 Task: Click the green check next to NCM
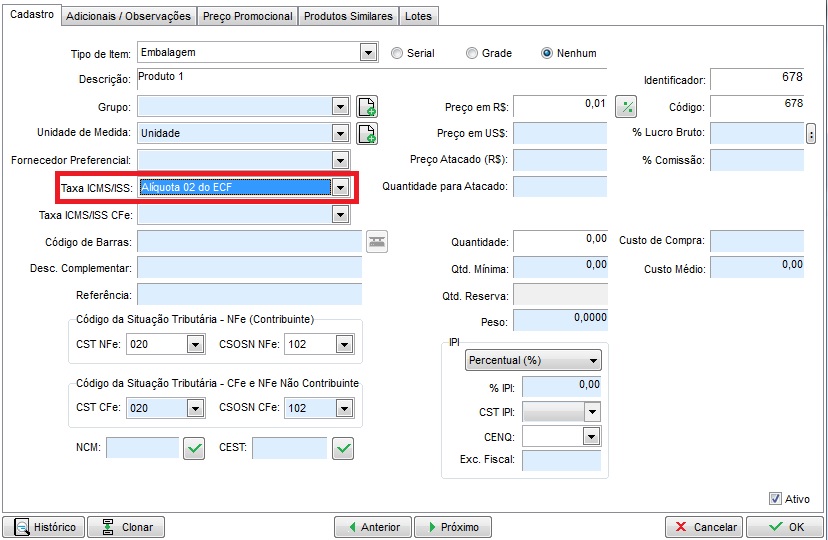194,449
